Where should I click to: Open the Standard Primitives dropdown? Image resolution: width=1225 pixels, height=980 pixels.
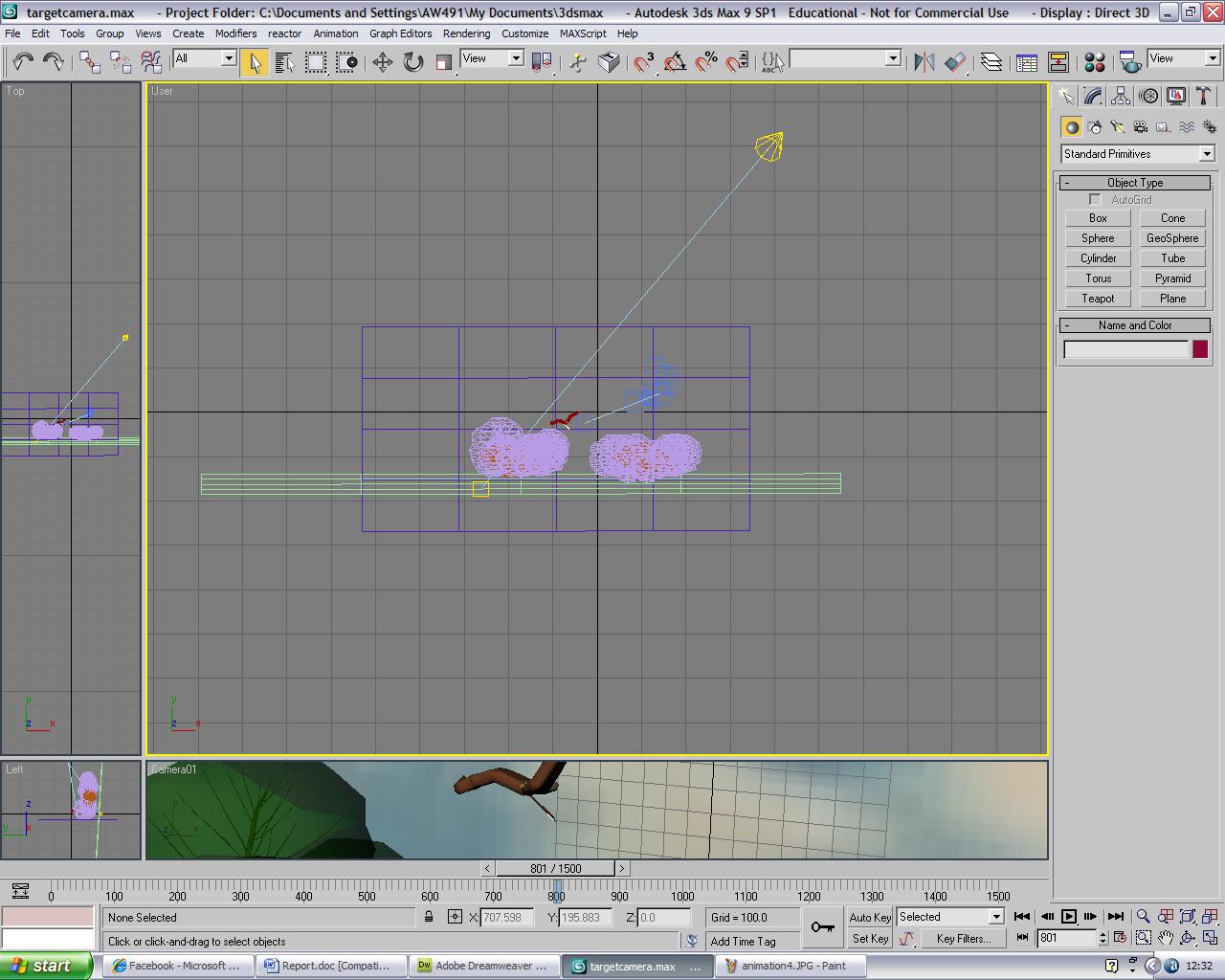coord(1136,153)
